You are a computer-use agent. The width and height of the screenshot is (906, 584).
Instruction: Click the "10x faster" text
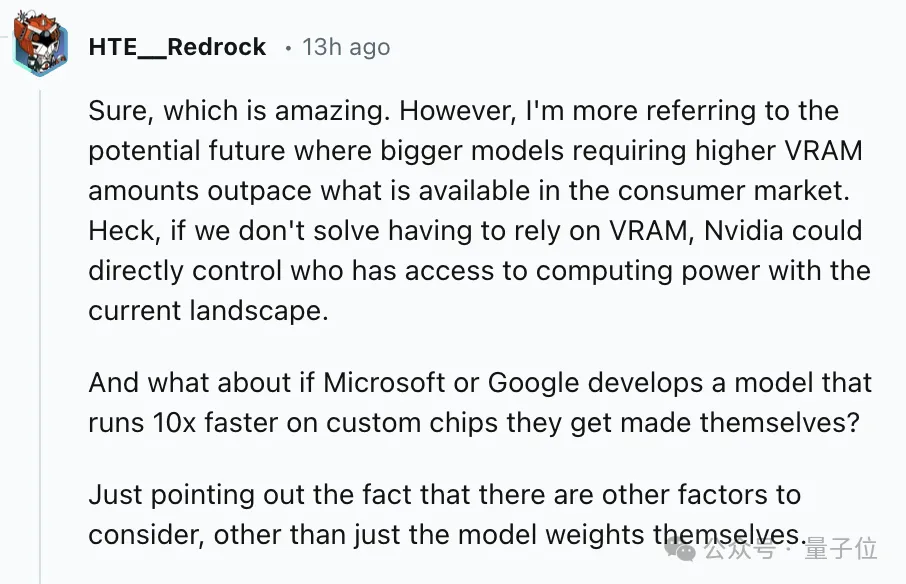(206, 422)
